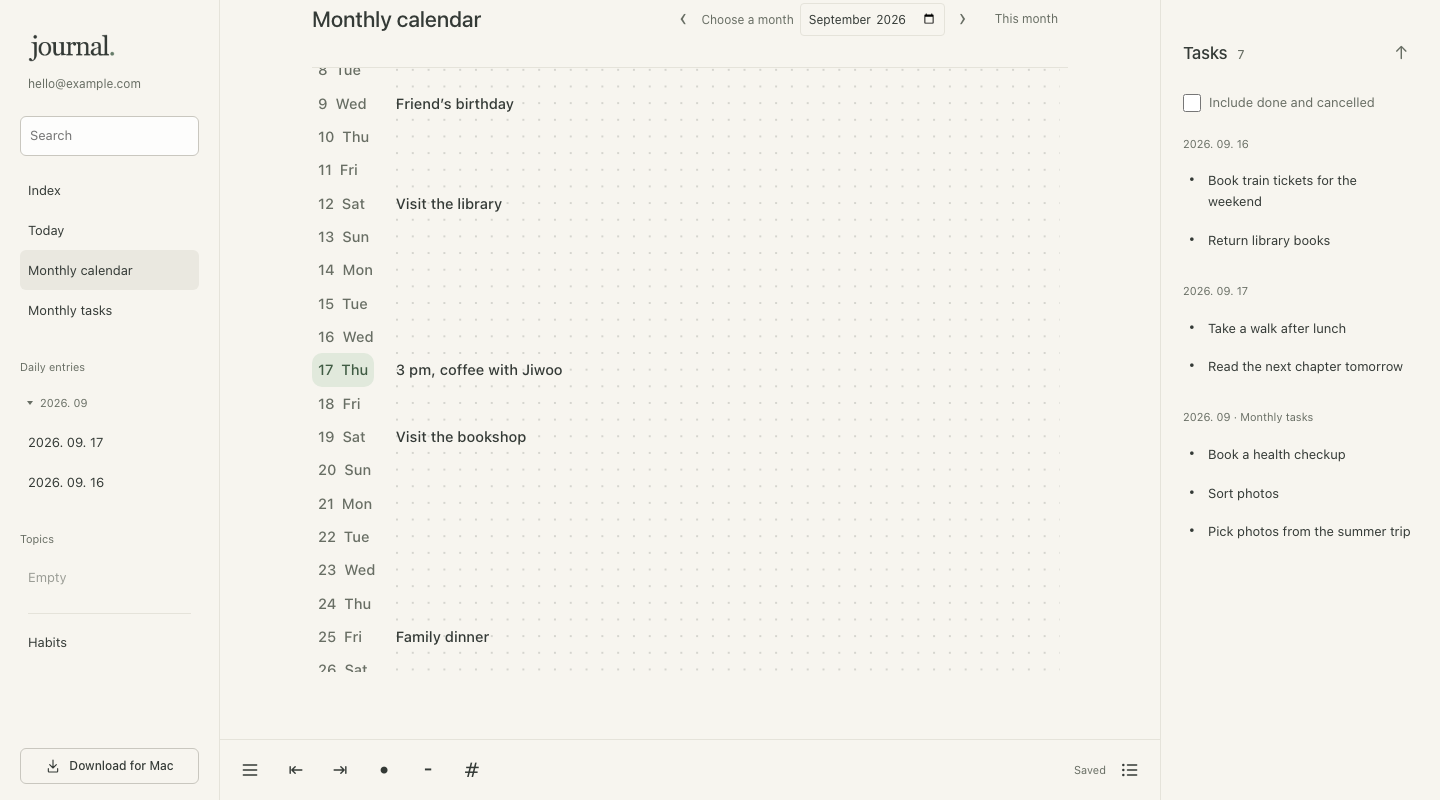The width and height of the screenshot is (1440, 800).
Task: Click the Family dinner entry
Action: point(442,637)
